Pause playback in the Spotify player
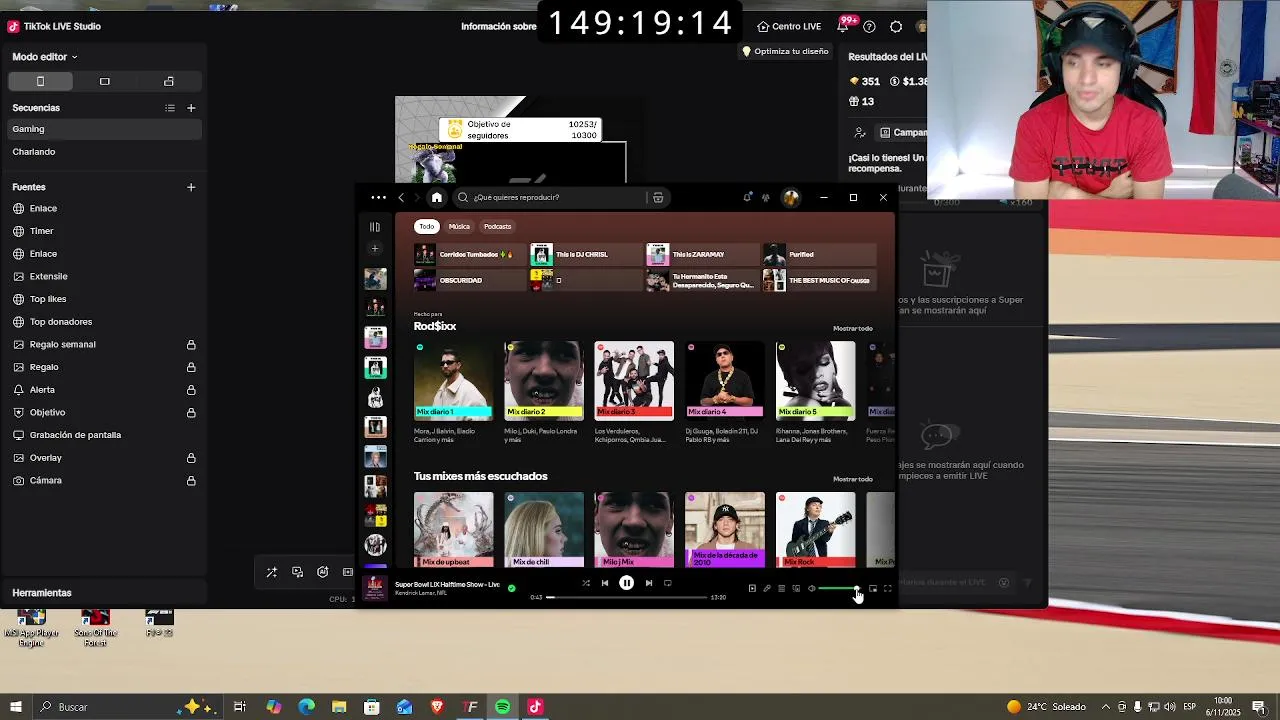1280x720 pixels. (626, 583)
